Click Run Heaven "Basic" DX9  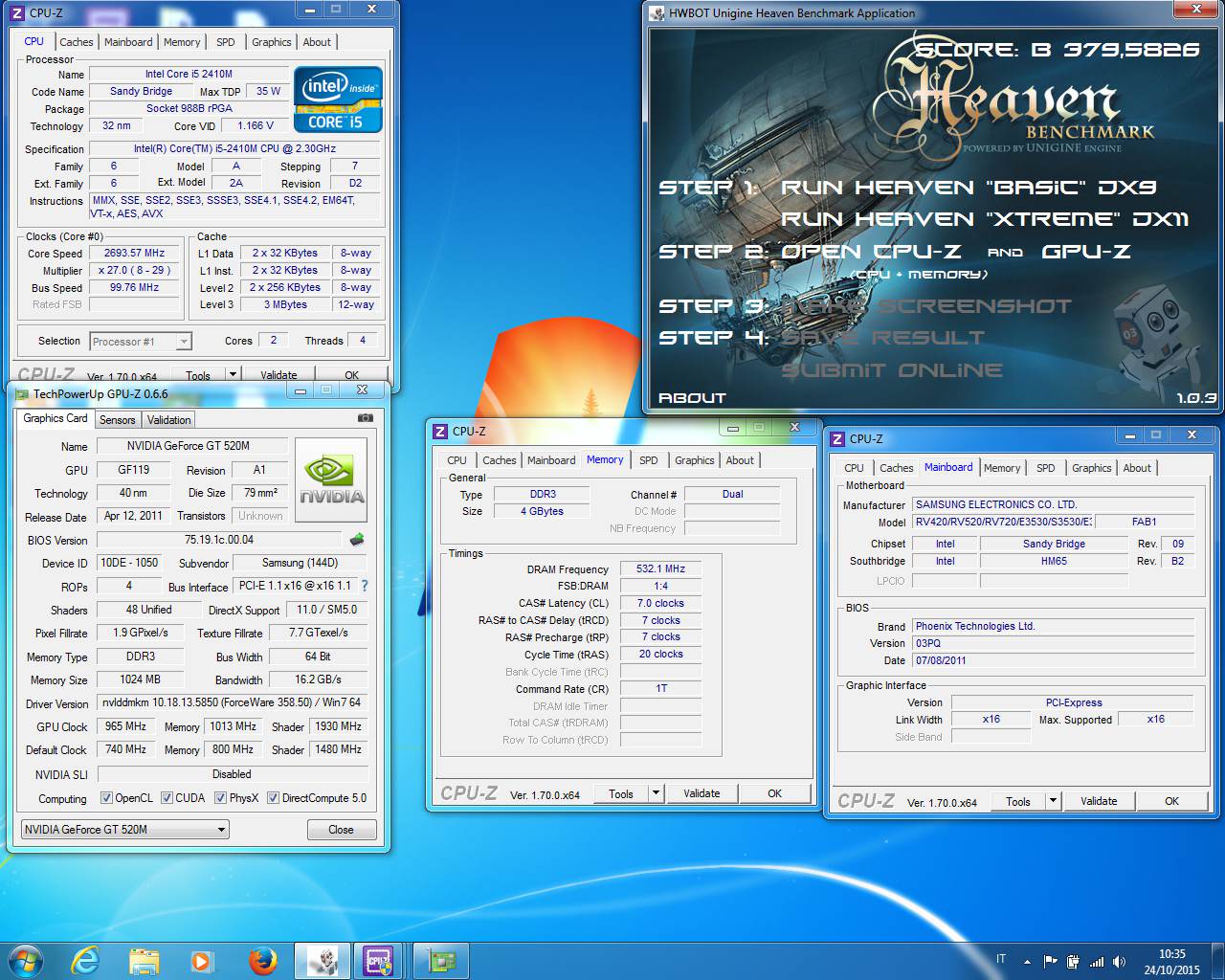[x=969, y=187]
